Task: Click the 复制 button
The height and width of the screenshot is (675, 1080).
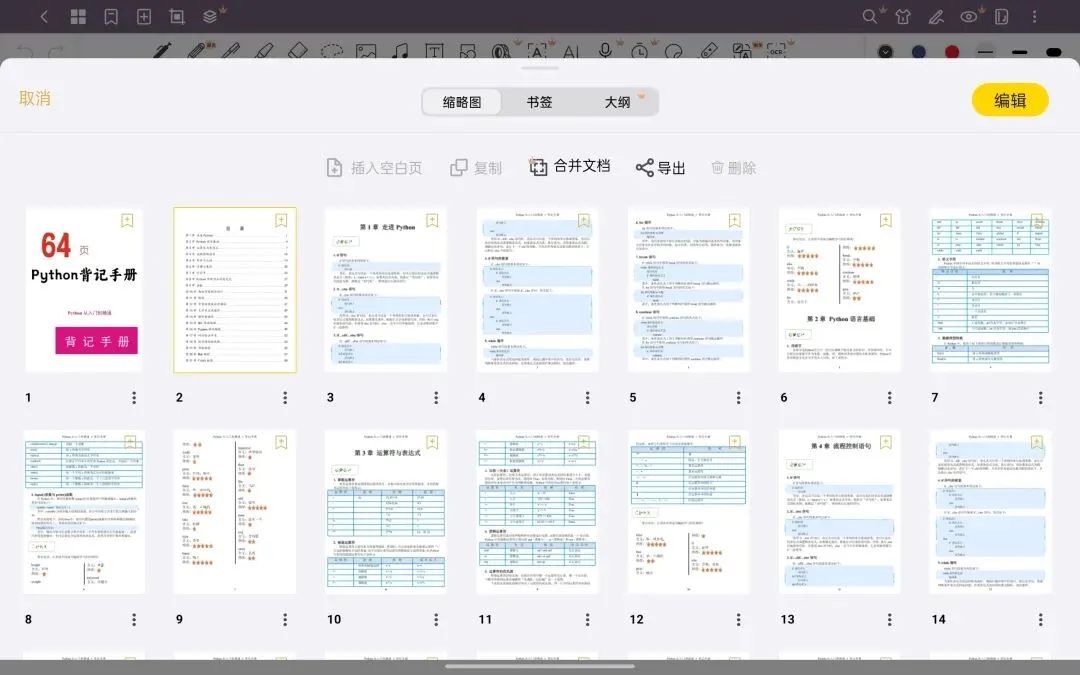Action: (476, 167)
